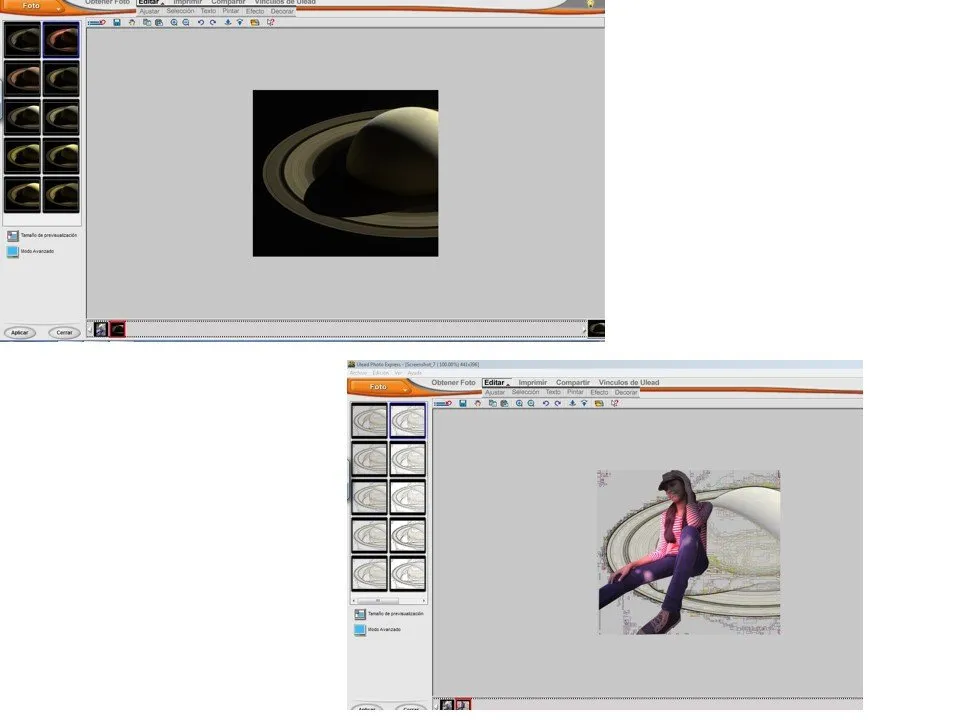The image size is (960, 720).
Task: Click the slider-bar icon at start of upper toolbar
Action: pos(97,23)
